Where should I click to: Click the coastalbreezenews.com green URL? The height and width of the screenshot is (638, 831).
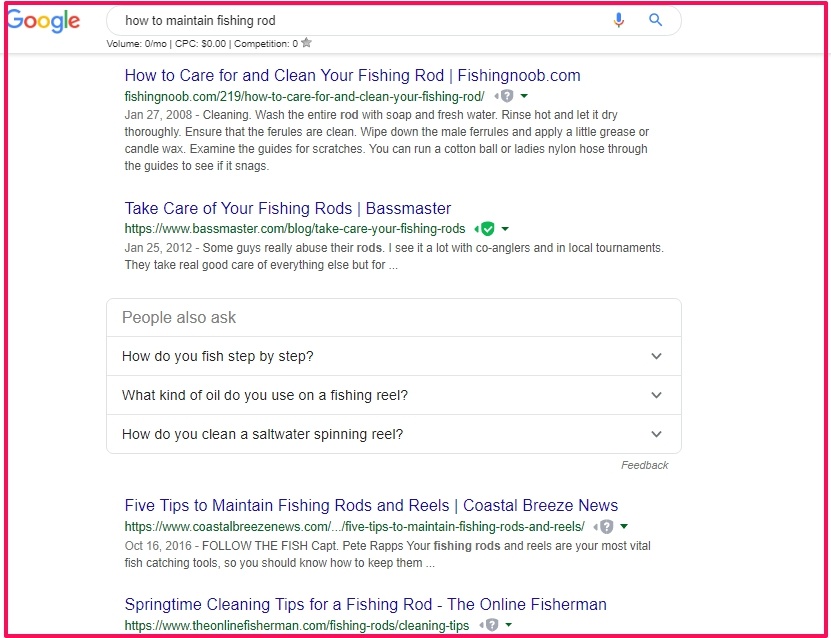click(x=355, y=527)
